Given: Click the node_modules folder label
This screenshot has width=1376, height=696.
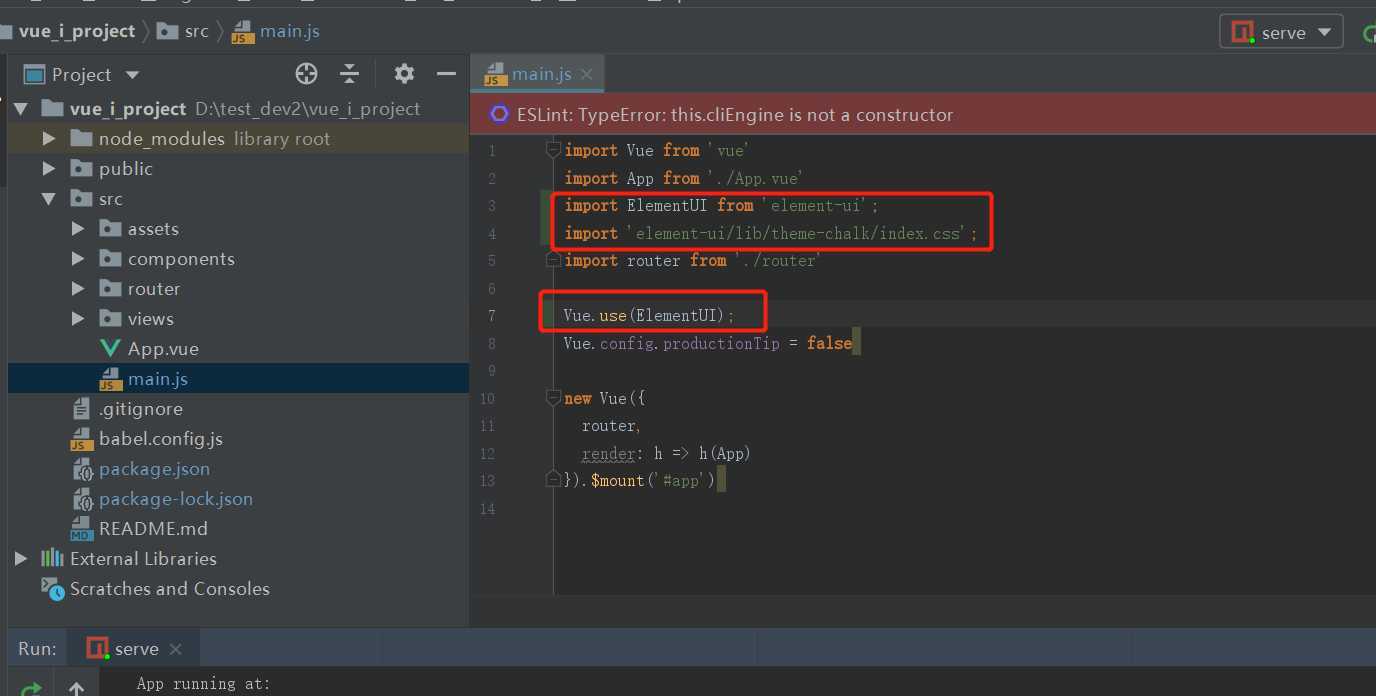Looking at the screenshot, I should click(162, 139).
